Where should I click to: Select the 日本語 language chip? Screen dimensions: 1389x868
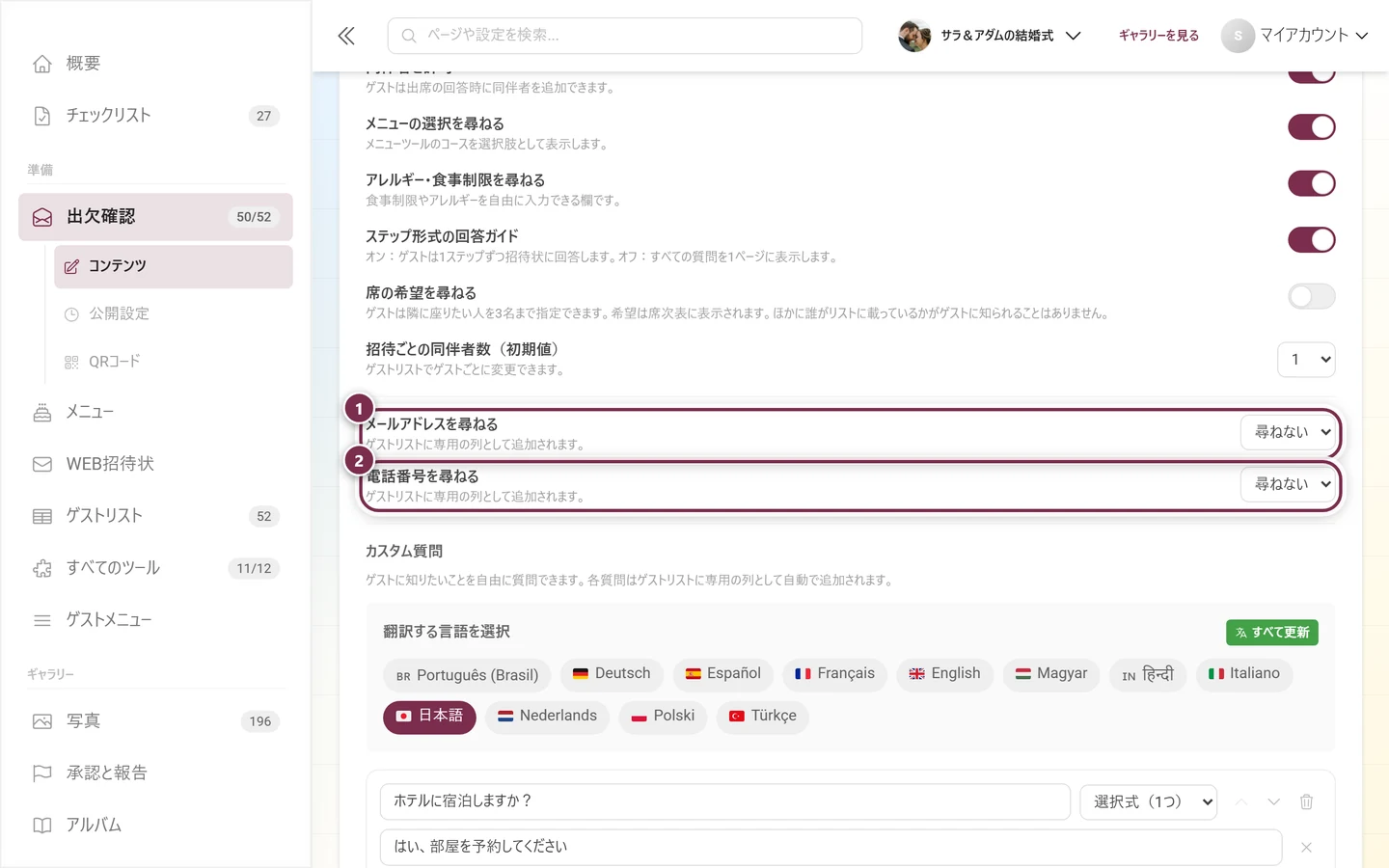[x=429, y=717]
